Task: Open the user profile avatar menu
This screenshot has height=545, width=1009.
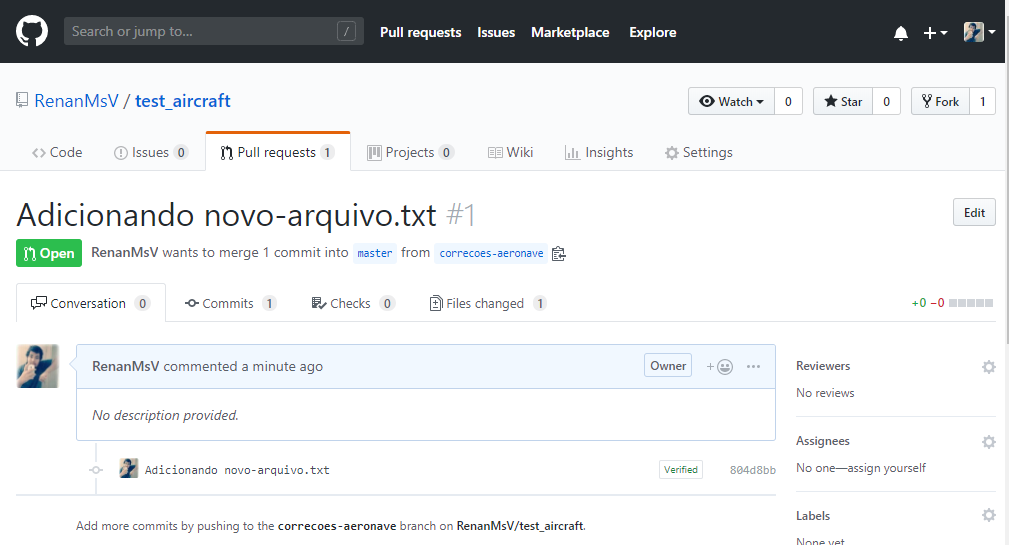Action: pos(979,33)
